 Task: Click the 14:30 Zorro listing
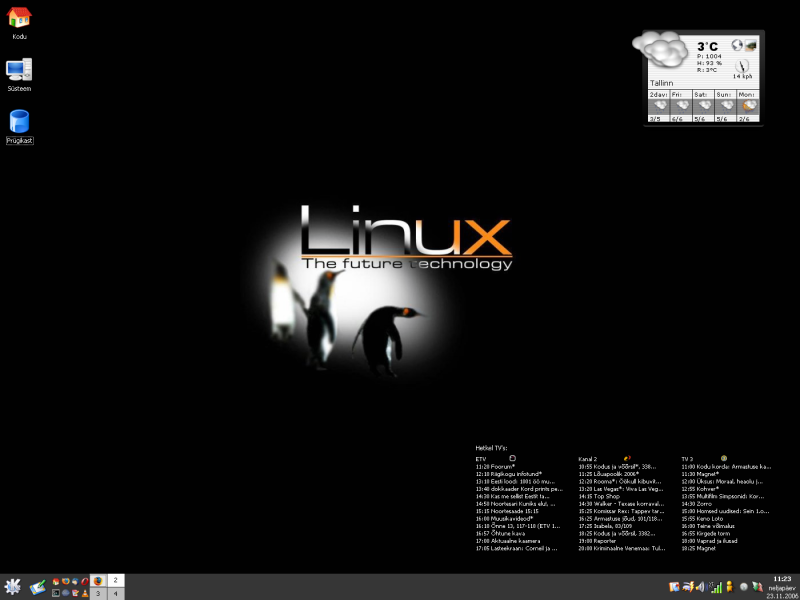(x=696, y=504)
